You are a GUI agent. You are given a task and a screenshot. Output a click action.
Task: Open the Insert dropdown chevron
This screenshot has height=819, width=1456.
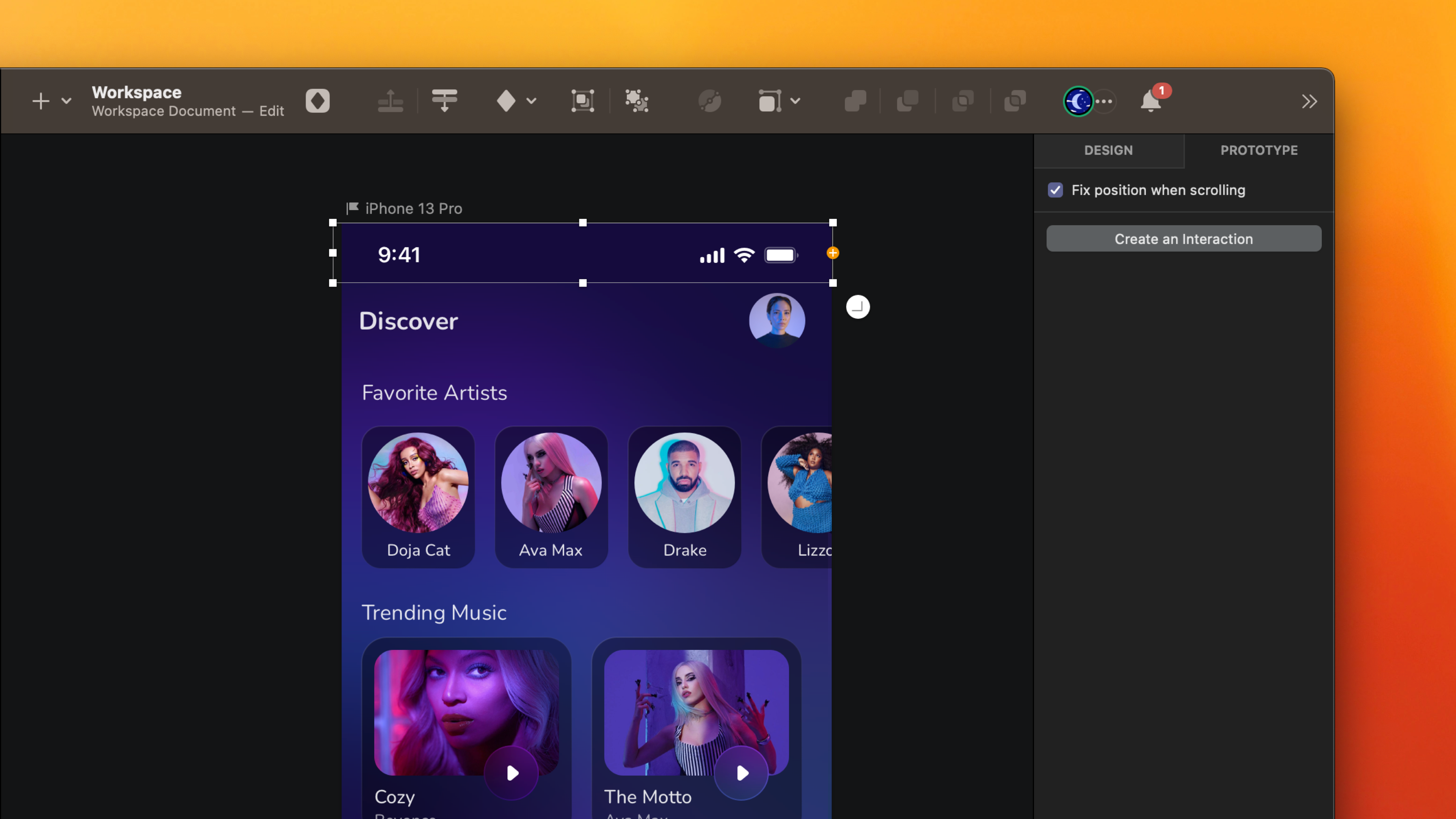point(67,101)
